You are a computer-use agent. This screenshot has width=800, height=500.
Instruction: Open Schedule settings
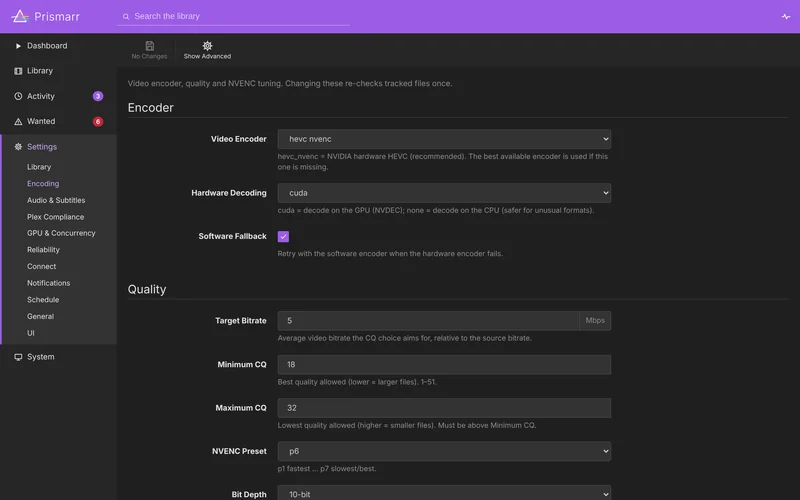pos(43,300)
